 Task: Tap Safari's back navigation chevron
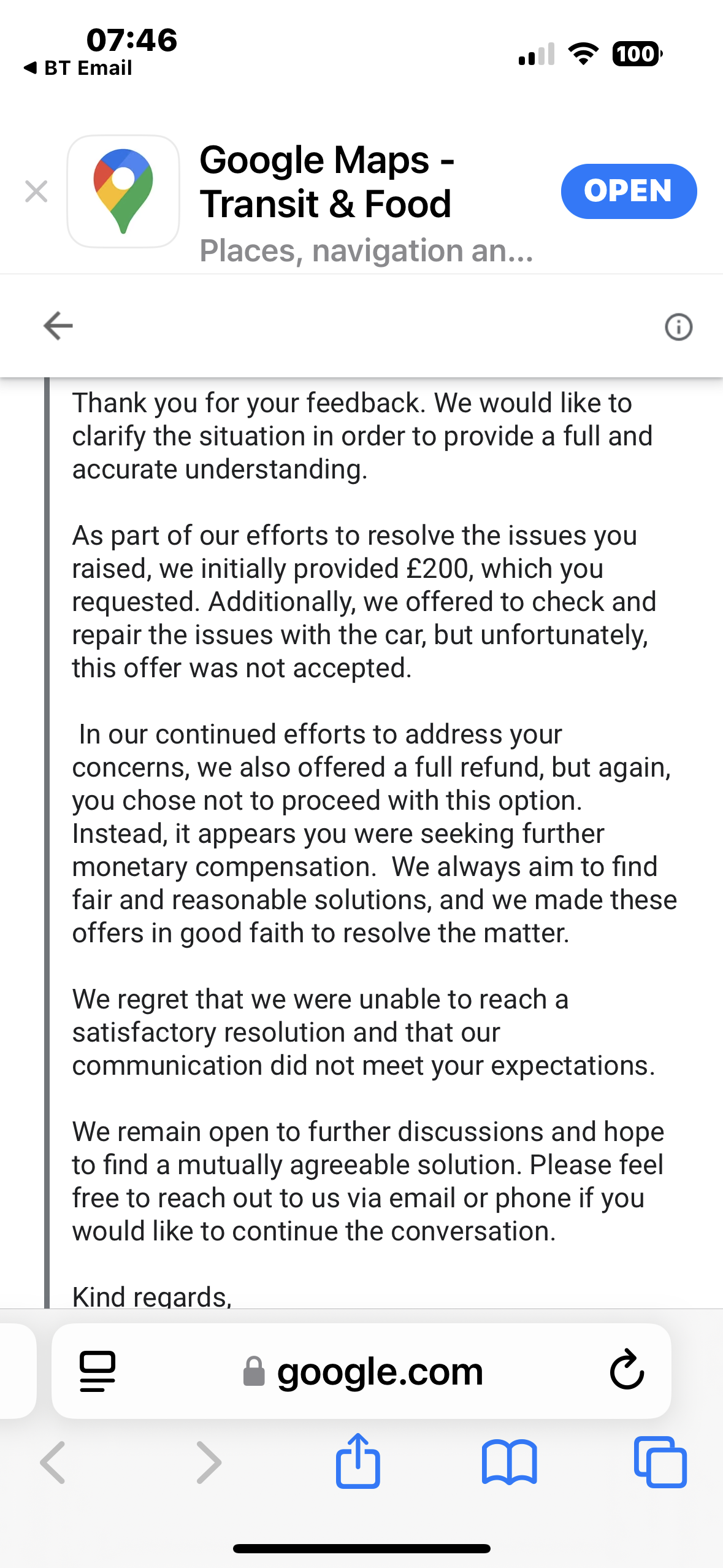tap(53, 1462)
